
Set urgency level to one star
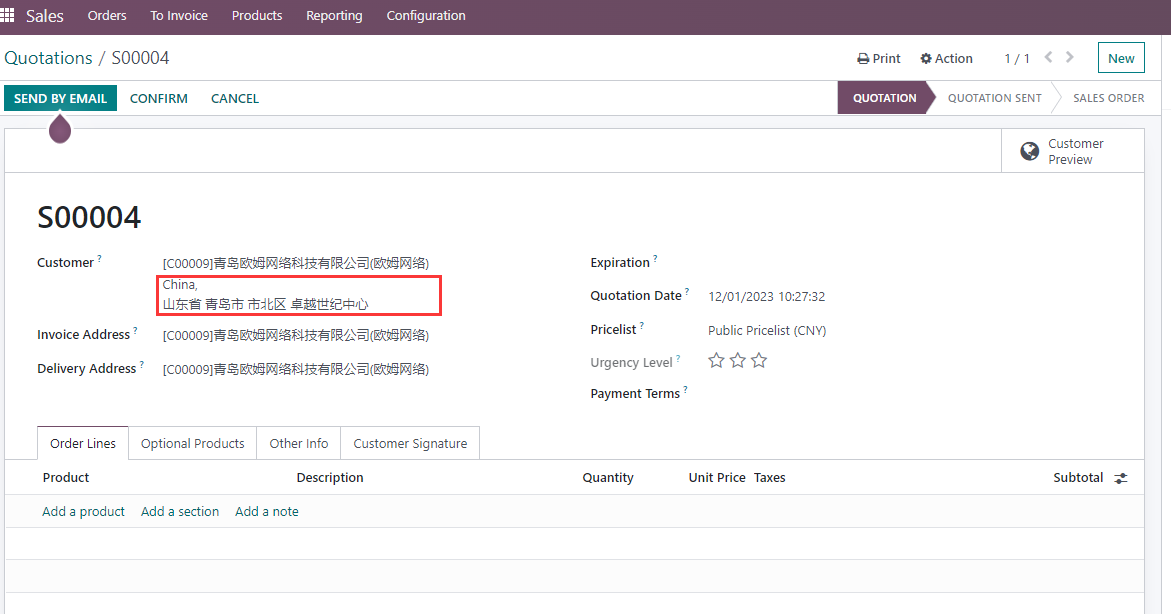716,361
